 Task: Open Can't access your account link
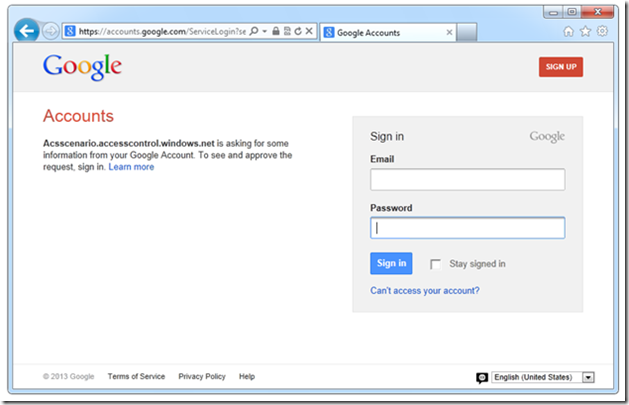(425, 291)
